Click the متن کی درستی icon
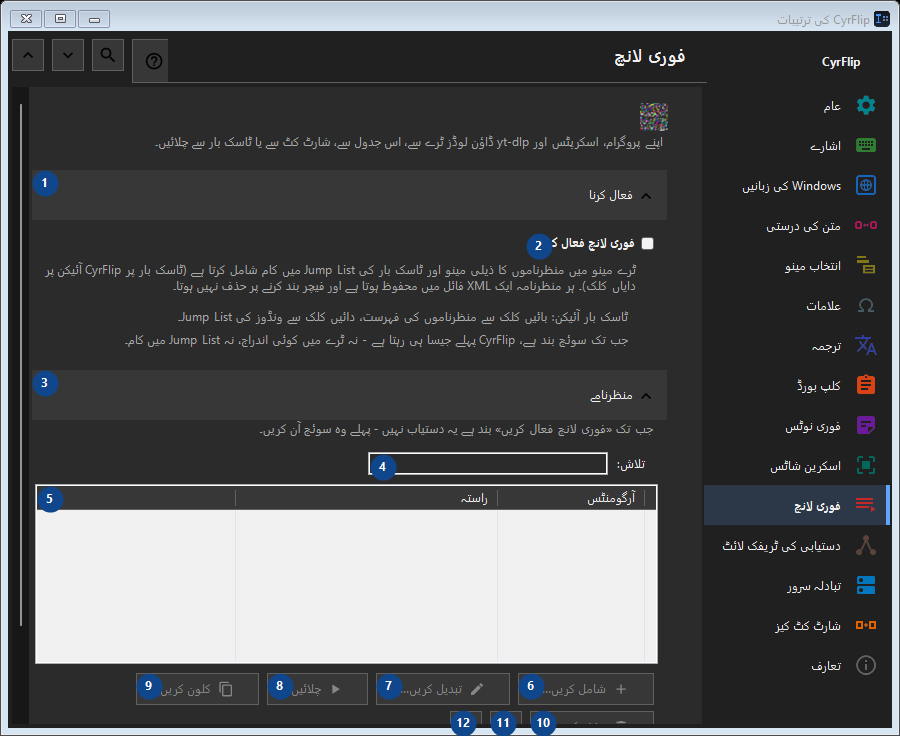900x736 pixels. [x=866, y=225]
